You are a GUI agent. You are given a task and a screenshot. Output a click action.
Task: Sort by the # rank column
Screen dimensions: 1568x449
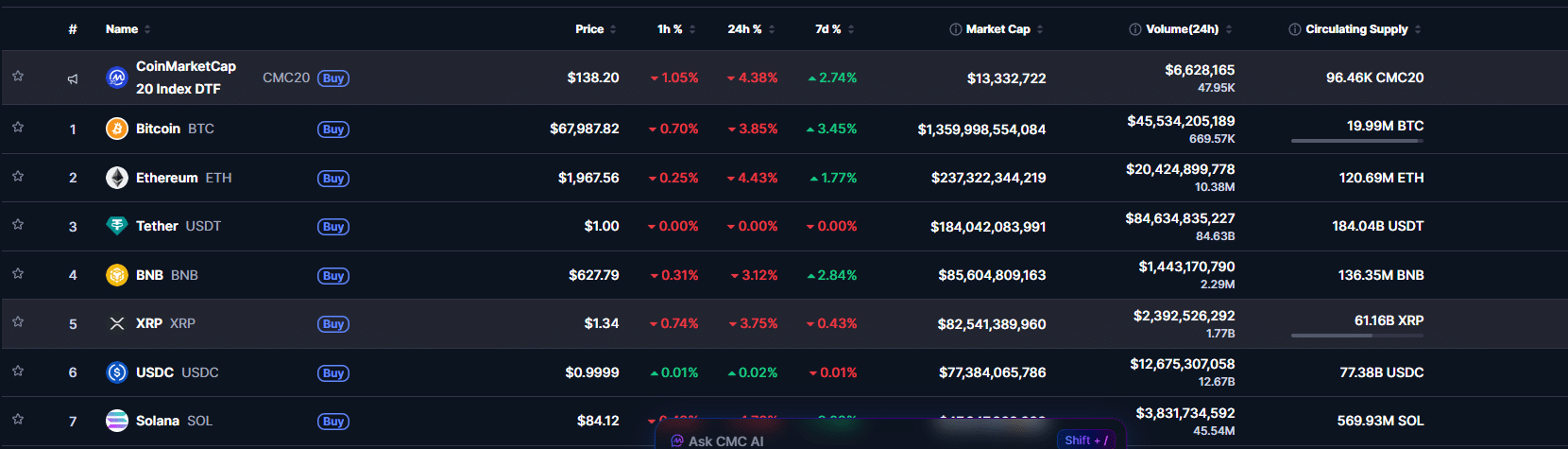tap(73, 29)
